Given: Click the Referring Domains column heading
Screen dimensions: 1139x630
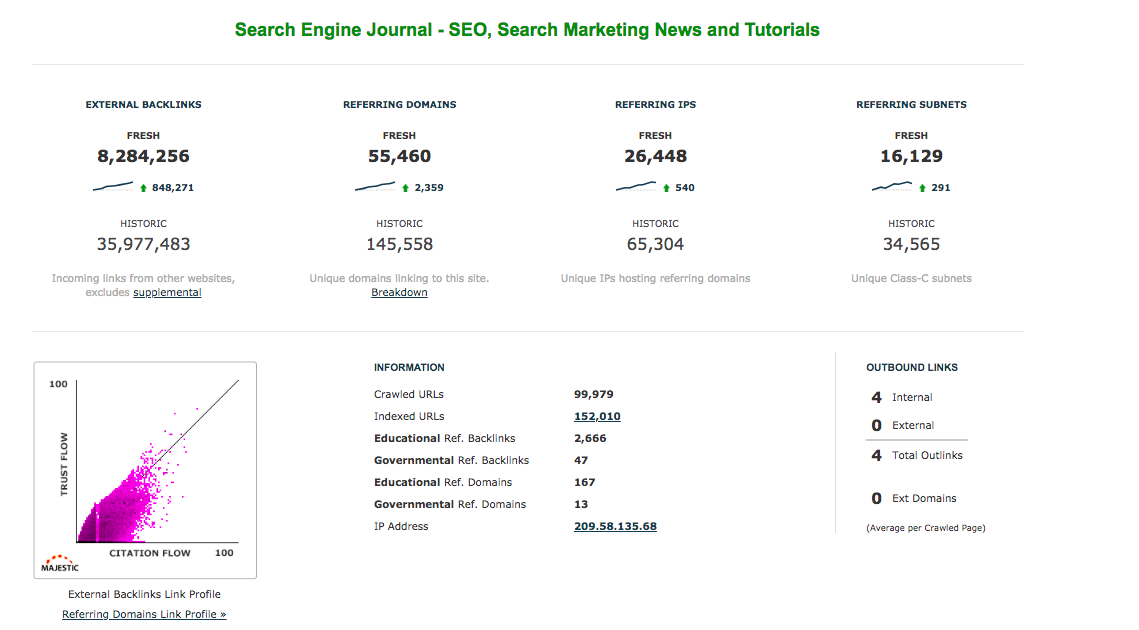Looking at the screenshot, I should (400, 105).
